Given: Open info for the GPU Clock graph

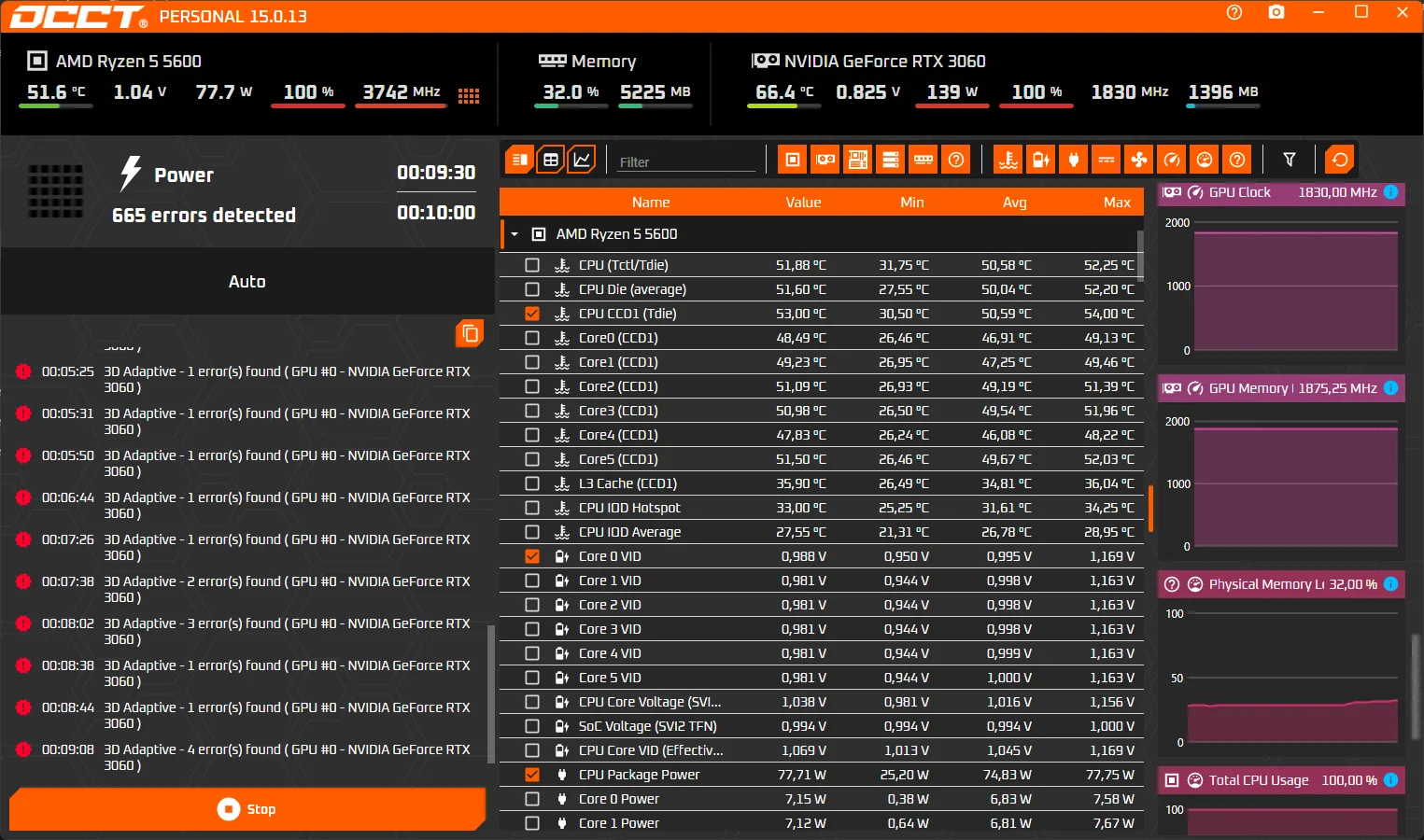Looking at the screenshot, I should pyautogui.click(x=1390, y=192).
